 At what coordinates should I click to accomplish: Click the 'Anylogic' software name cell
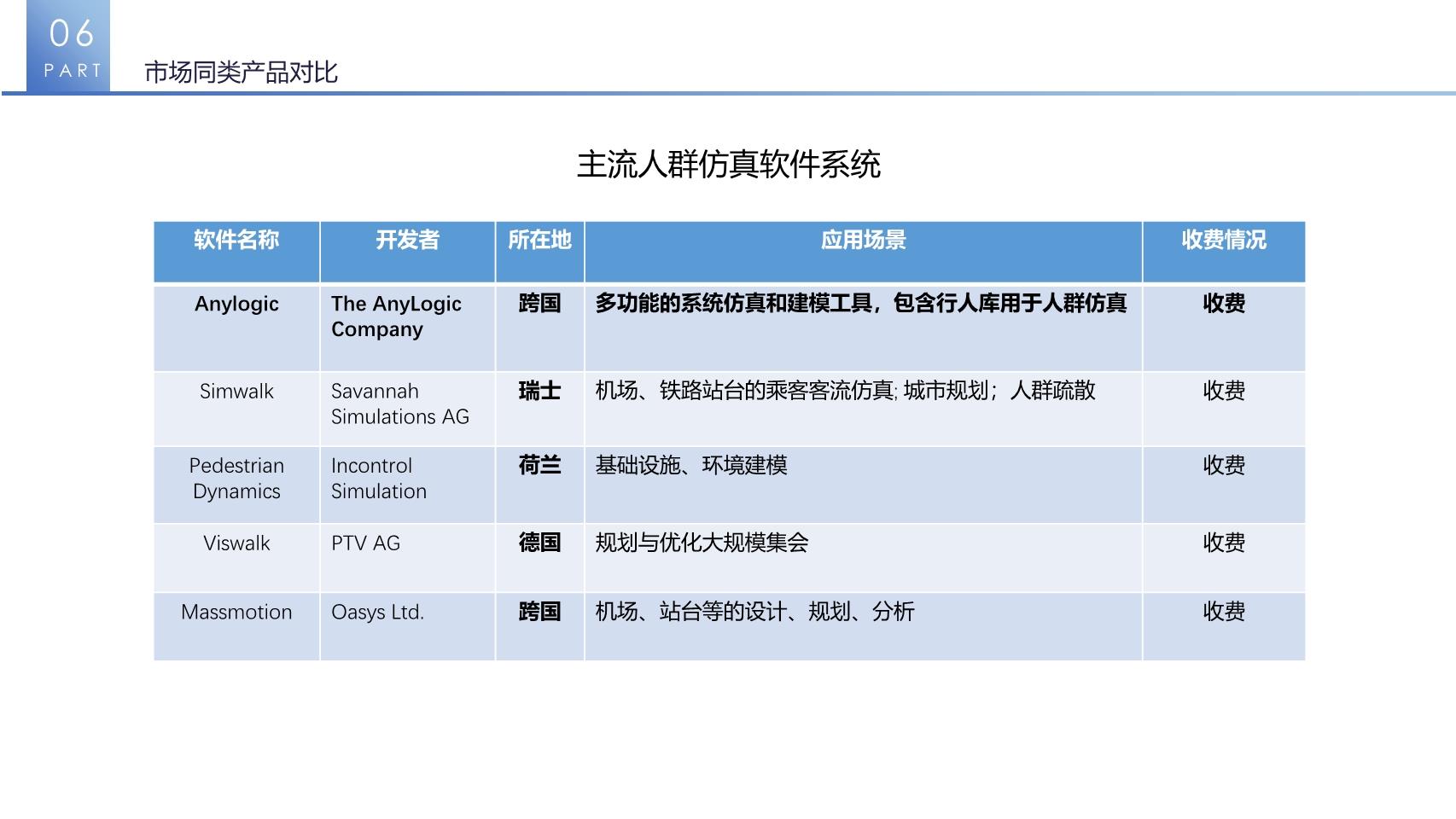point(236,328)
